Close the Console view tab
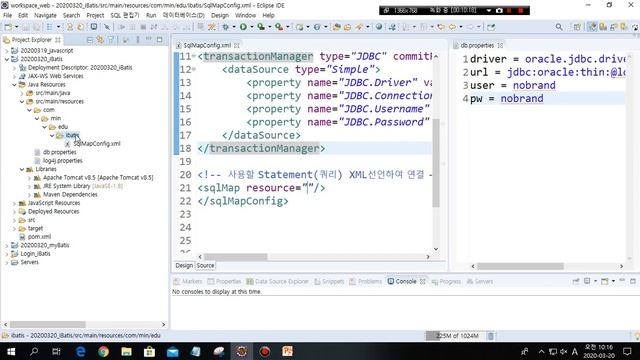Viewport: 640px width, 360px height. pyautogui.click(x=423, y=281)
